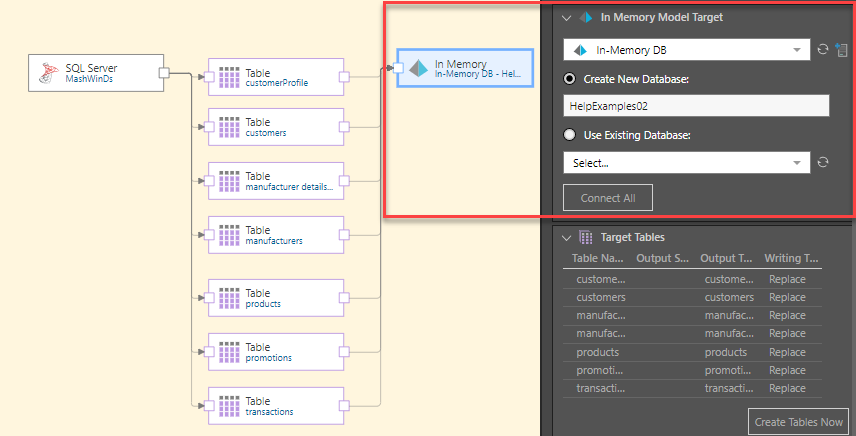The height and width of the screenshot is (436, 856).
Task: Collapse the In Memory Model Target section
Action: point(567,17)
